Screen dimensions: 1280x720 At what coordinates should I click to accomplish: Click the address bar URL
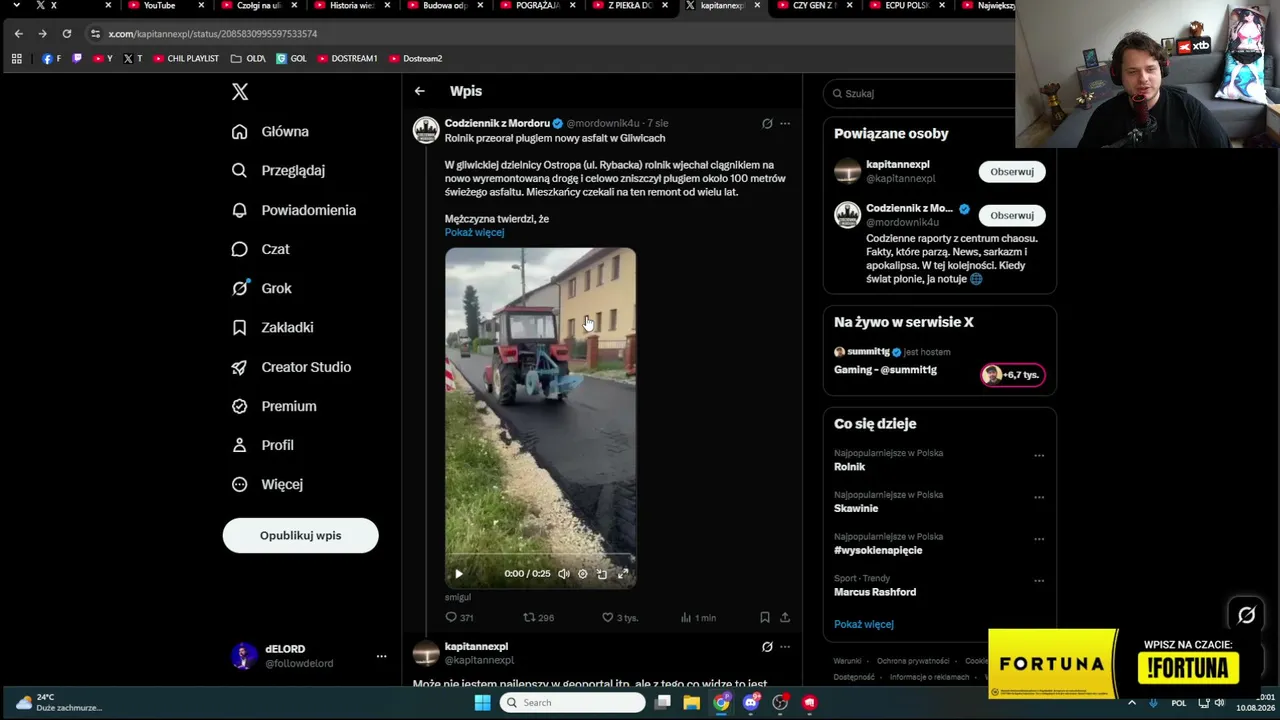(x=213, y=34)
